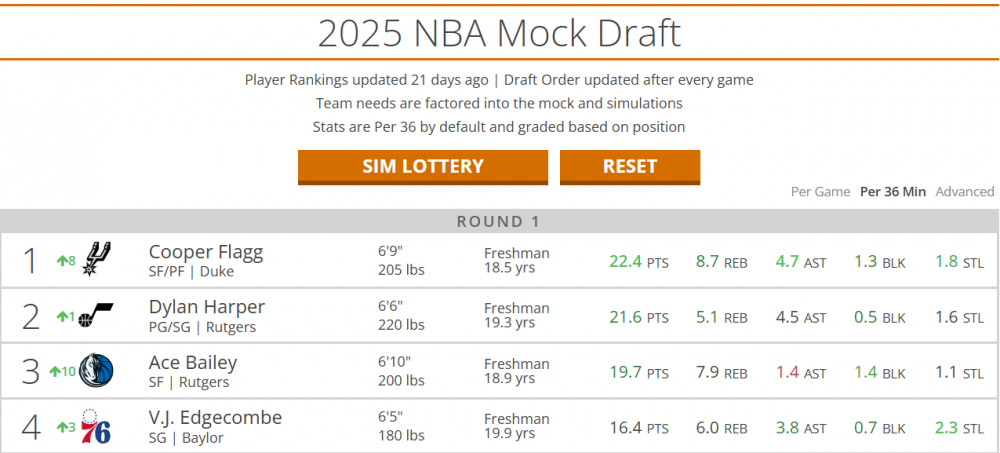This screenshot has height=453, width=1000.
Task: Click the ROUND 1 header bar
Action: 499,221
